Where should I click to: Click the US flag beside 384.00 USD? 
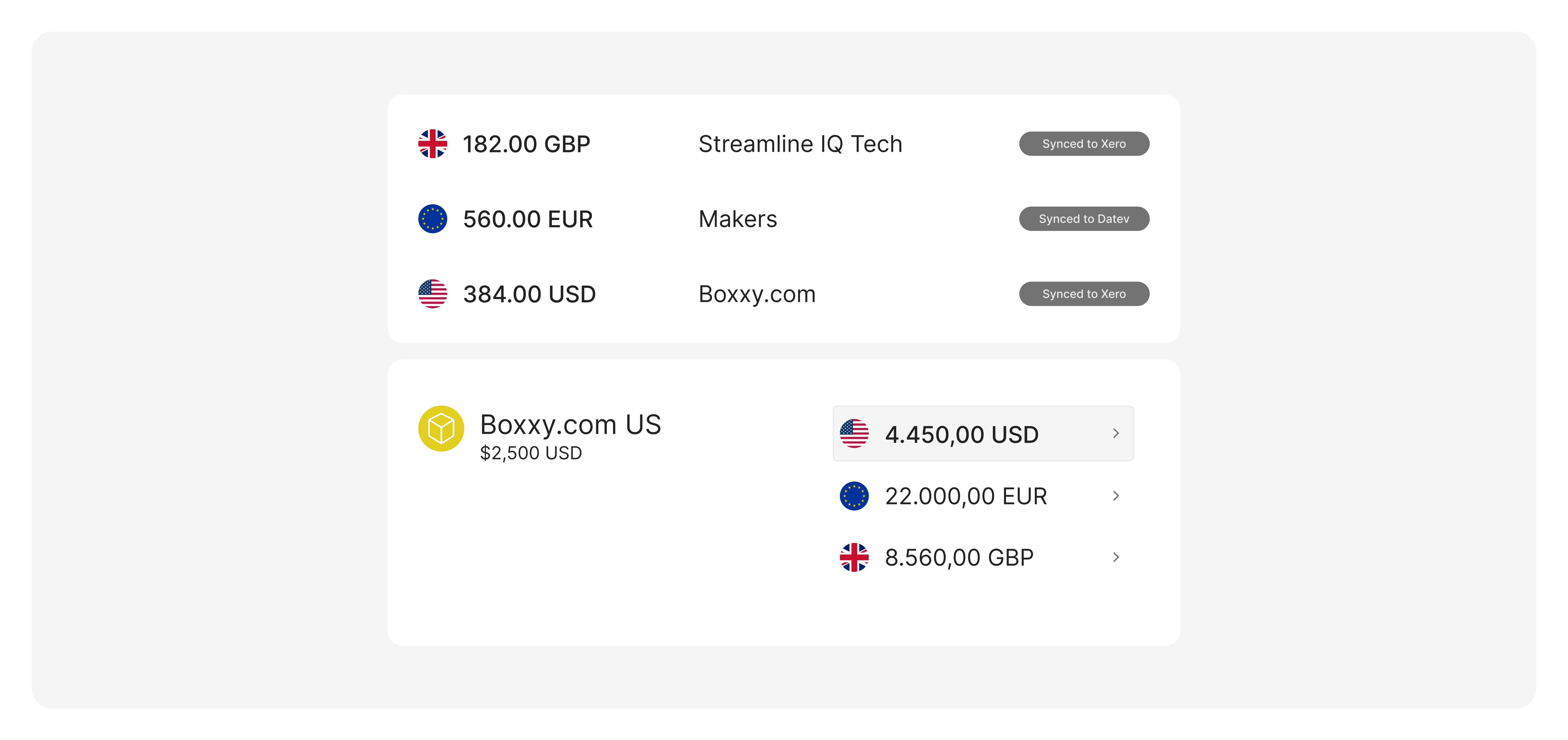click(432, 294)
